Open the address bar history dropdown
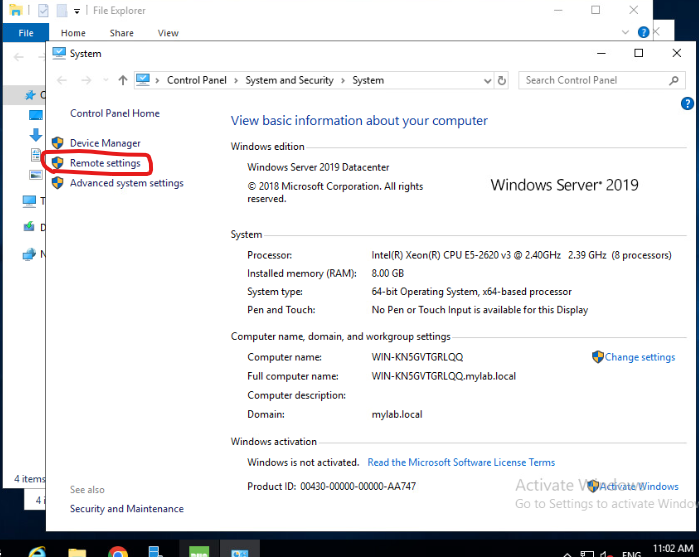699x557 pixels. point(487,81)
